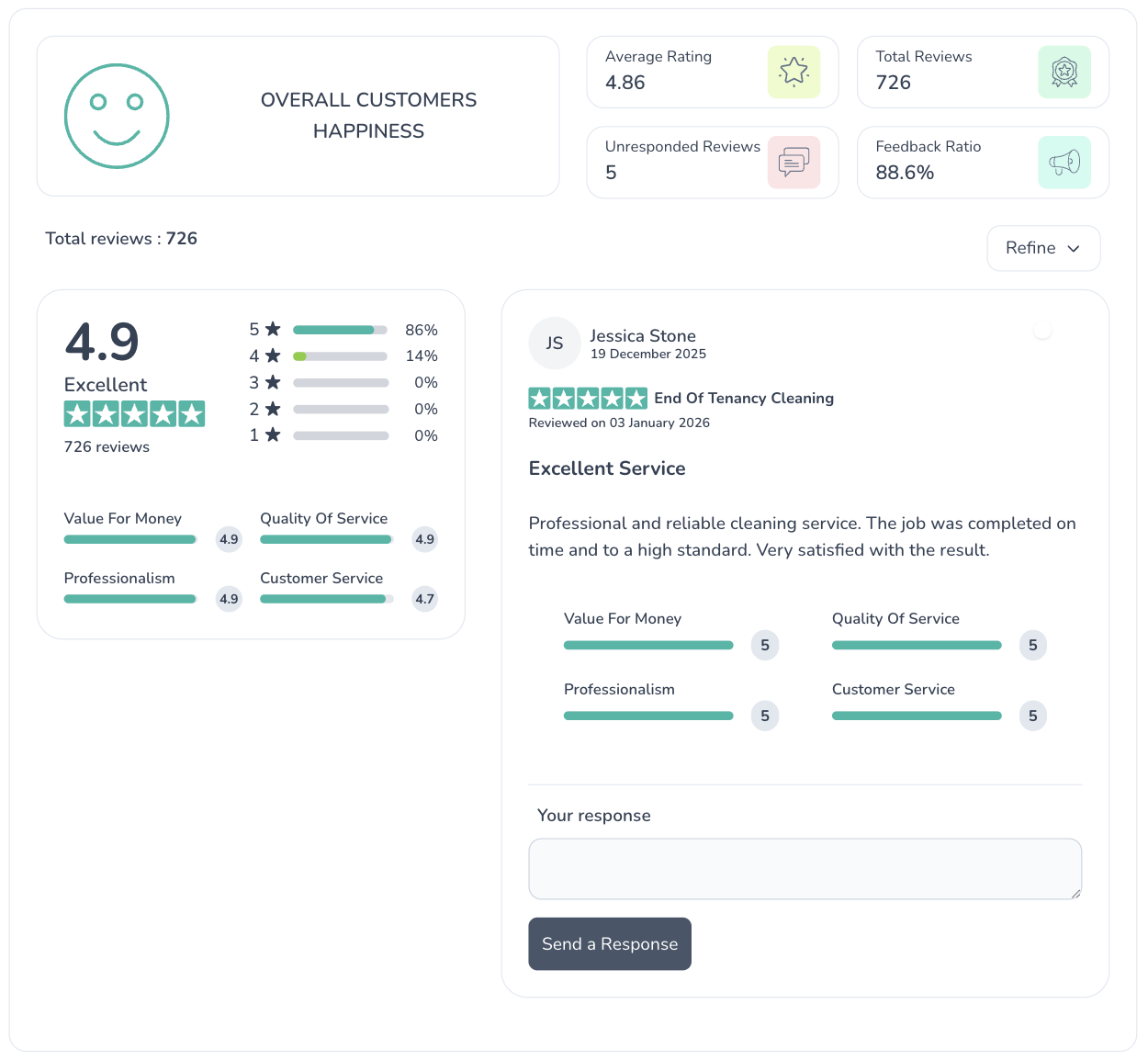Click the review body text about cleaning service
The image size is (1148, 1060).
pos(802,536)
